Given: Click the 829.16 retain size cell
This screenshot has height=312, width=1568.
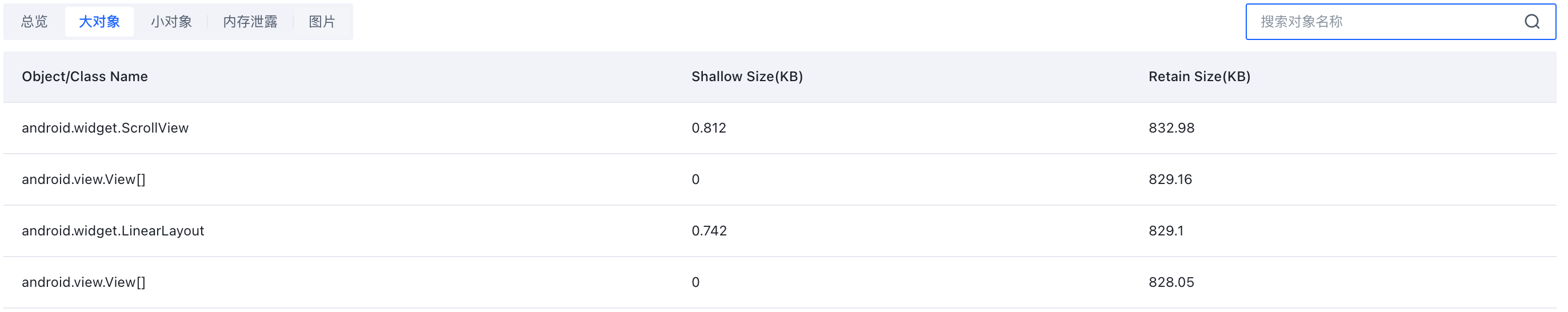Looking at the screenshot, I should (1170, 179).
